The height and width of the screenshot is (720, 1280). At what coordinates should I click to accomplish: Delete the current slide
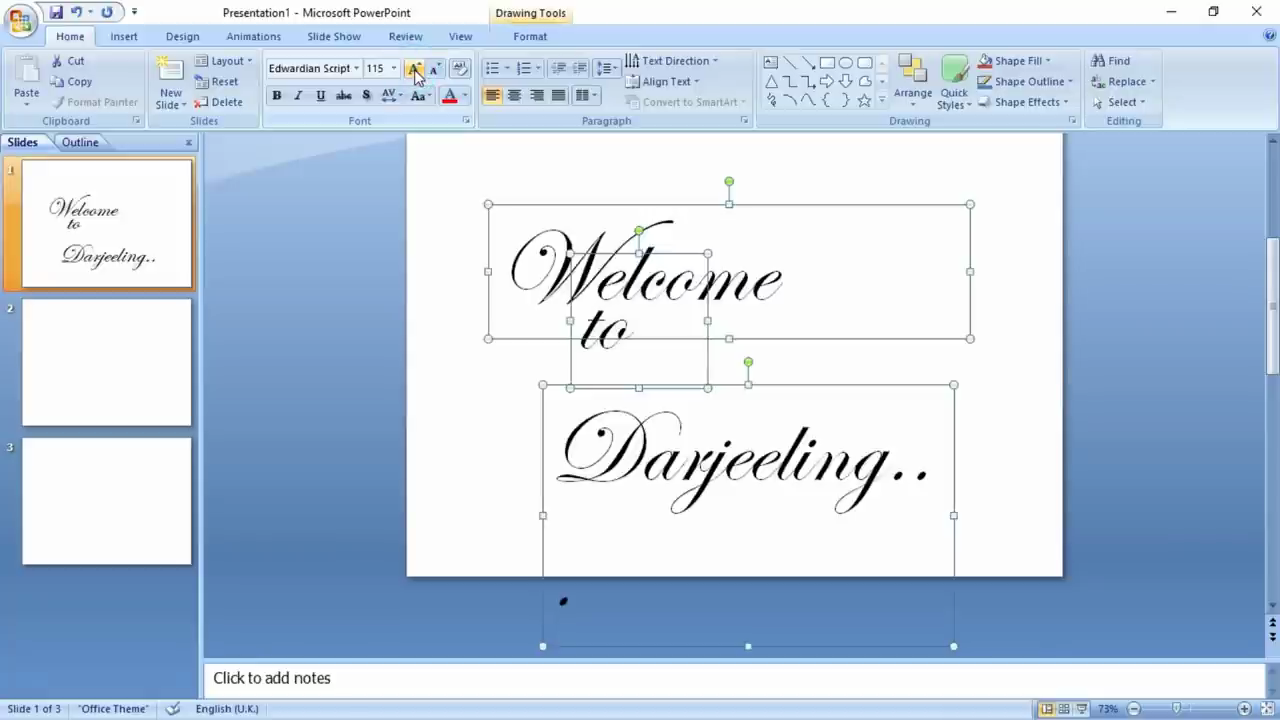[219, 102]
